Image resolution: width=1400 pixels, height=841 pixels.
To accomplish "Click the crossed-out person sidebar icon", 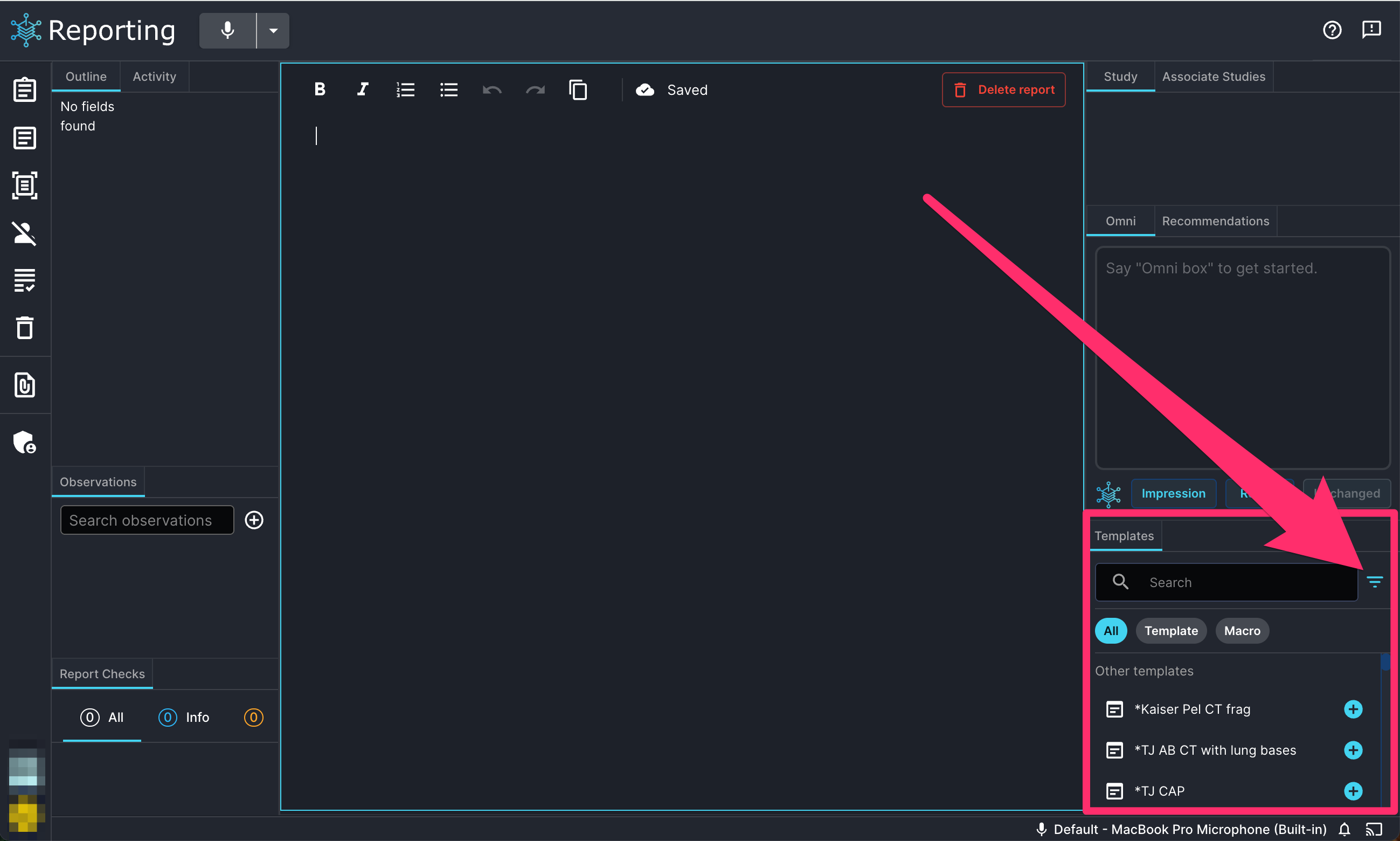I will (24, 233).
